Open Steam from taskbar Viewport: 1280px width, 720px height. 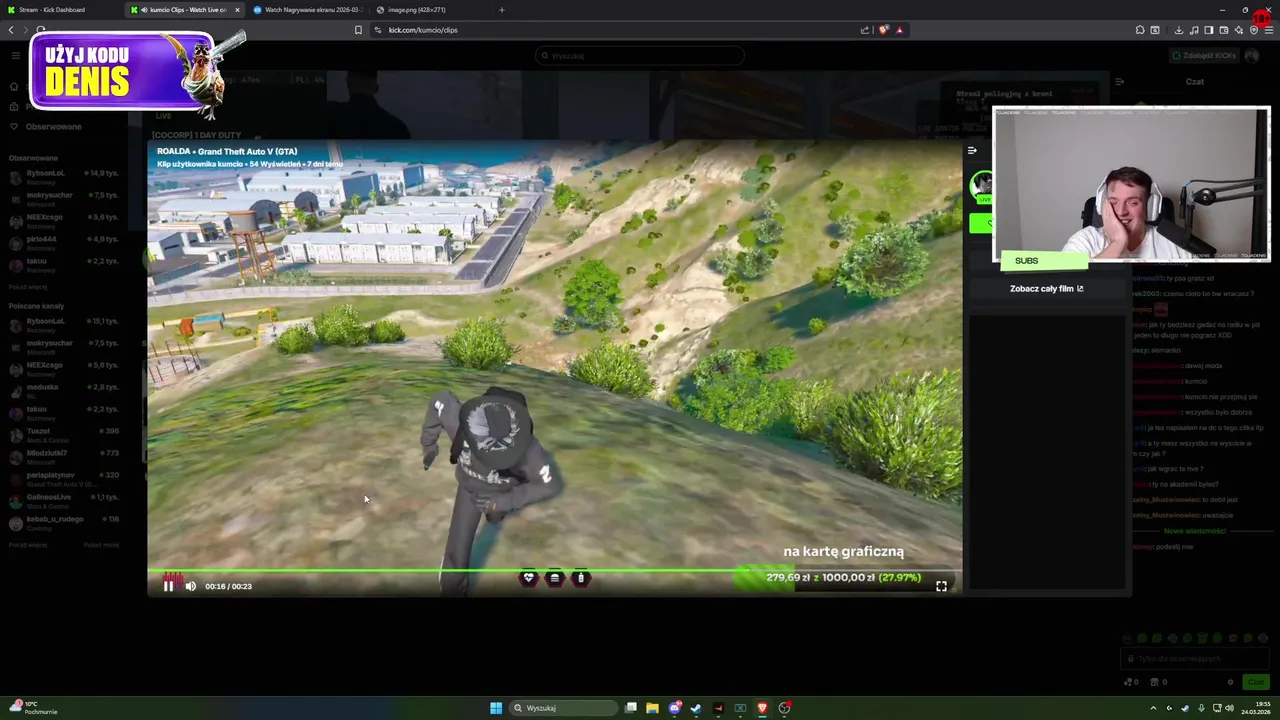pos(696,708)
